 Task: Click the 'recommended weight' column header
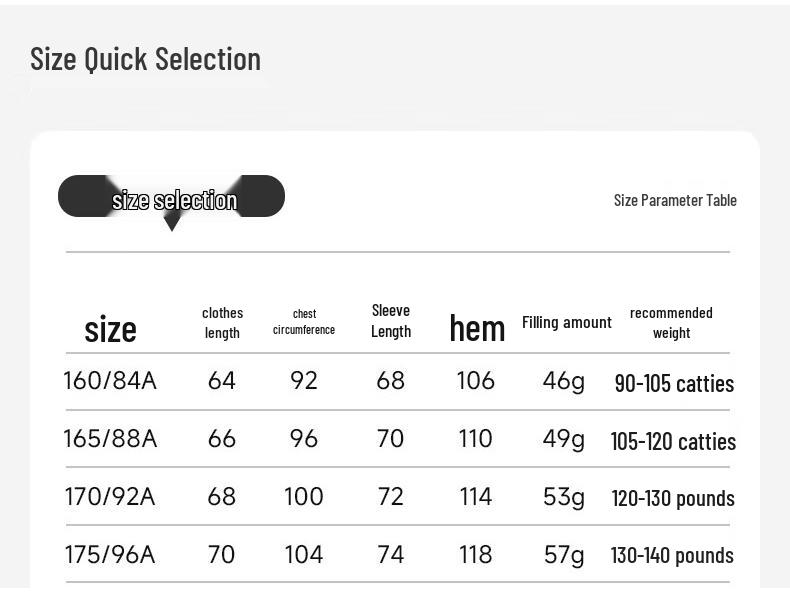click(671, 322)
